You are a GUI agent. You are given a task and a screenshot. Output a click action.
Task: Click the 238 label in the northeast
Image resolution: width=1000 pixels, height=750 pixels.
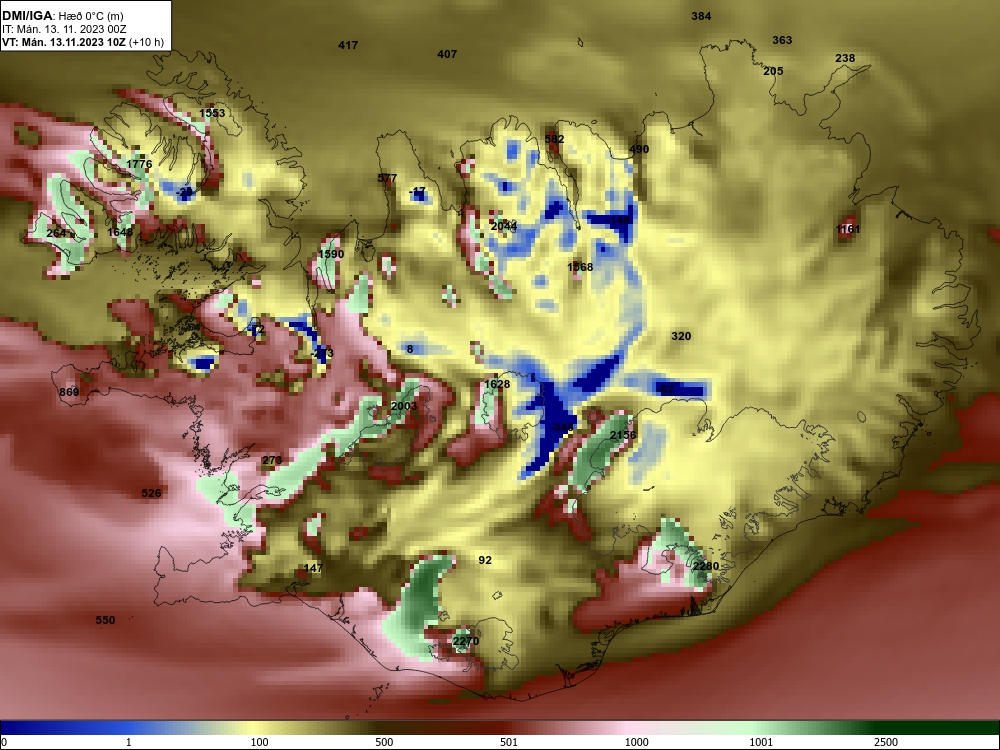(x=845, y=58)
